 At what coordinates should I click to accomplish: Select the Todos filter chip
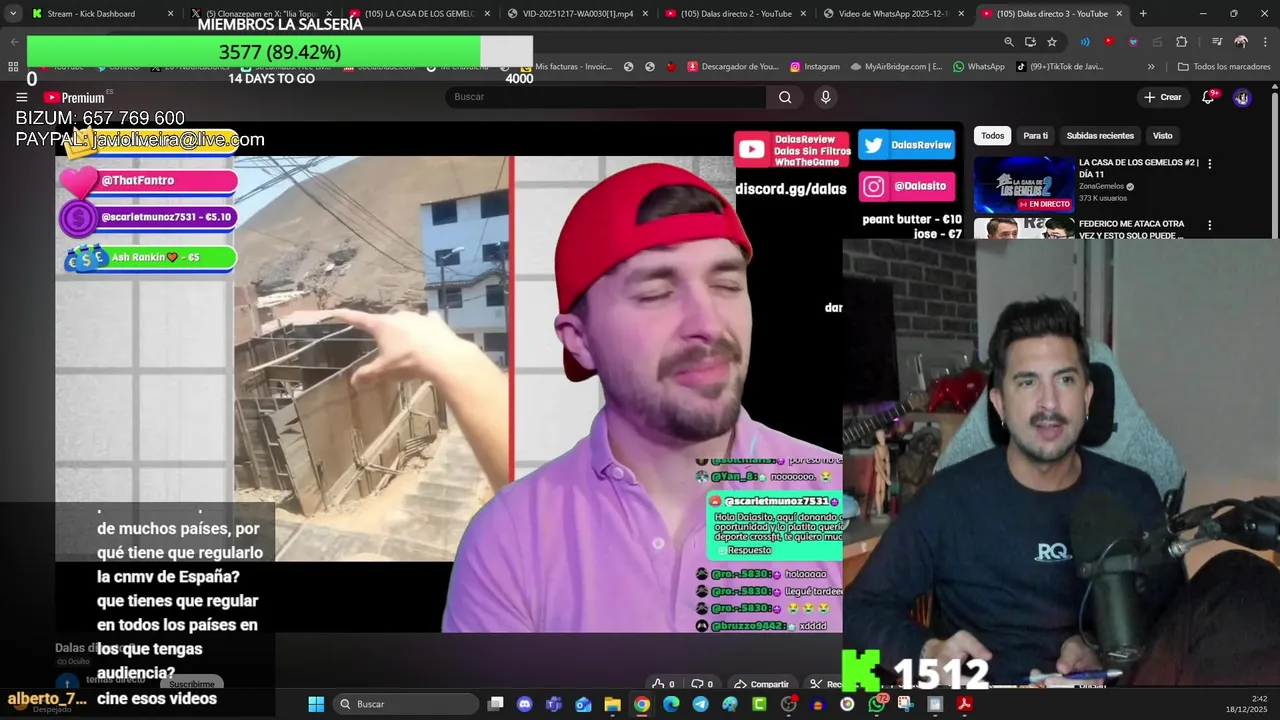pyautogui.click(x=992, y=136)
